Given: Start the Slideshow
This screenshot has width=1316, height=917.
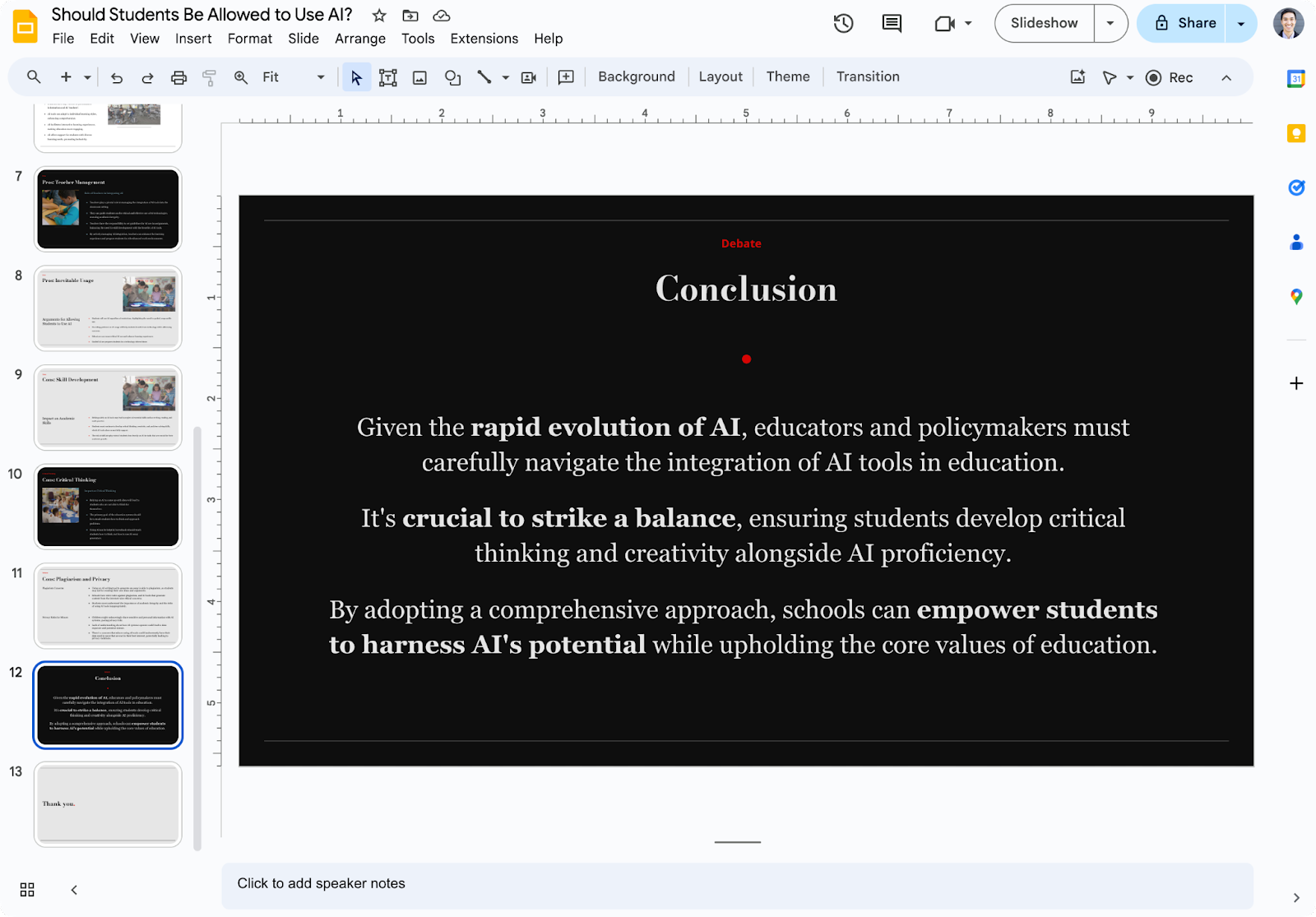Looking at the screenshot, I should pyautogui.click(x=1043, y=23).
